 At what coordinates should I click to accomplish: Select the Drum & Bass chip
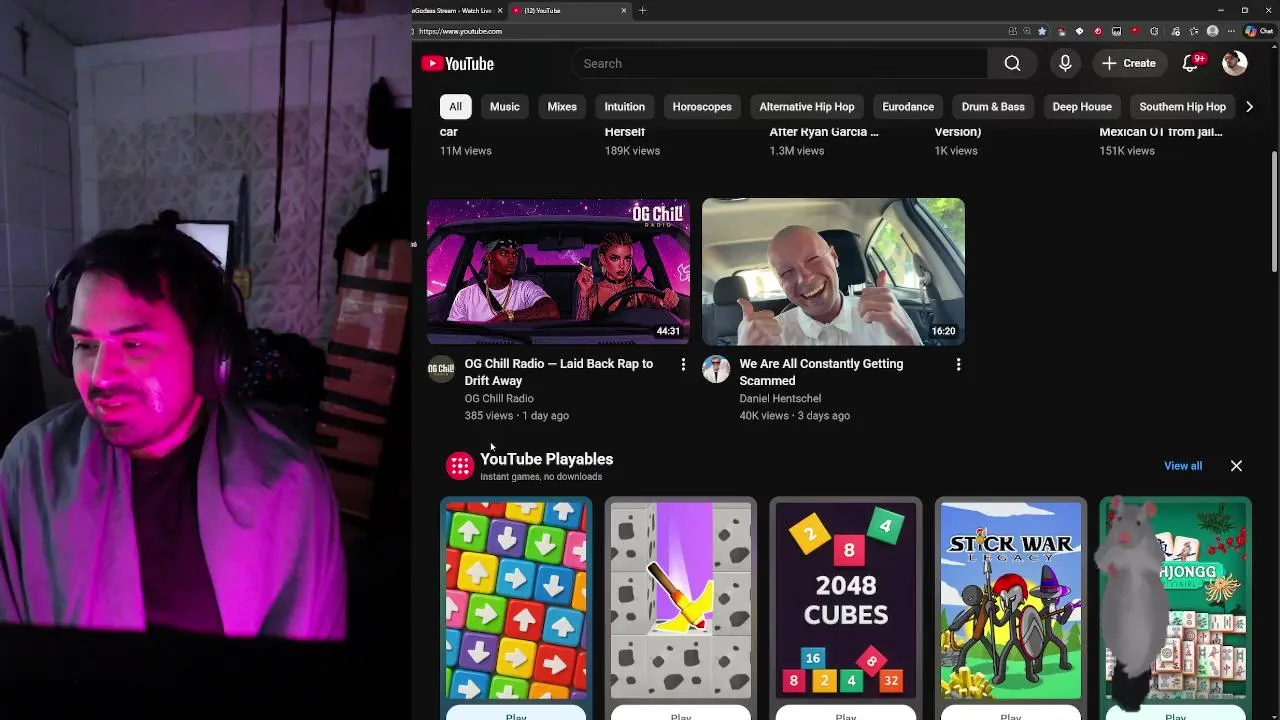coord(993,107)
